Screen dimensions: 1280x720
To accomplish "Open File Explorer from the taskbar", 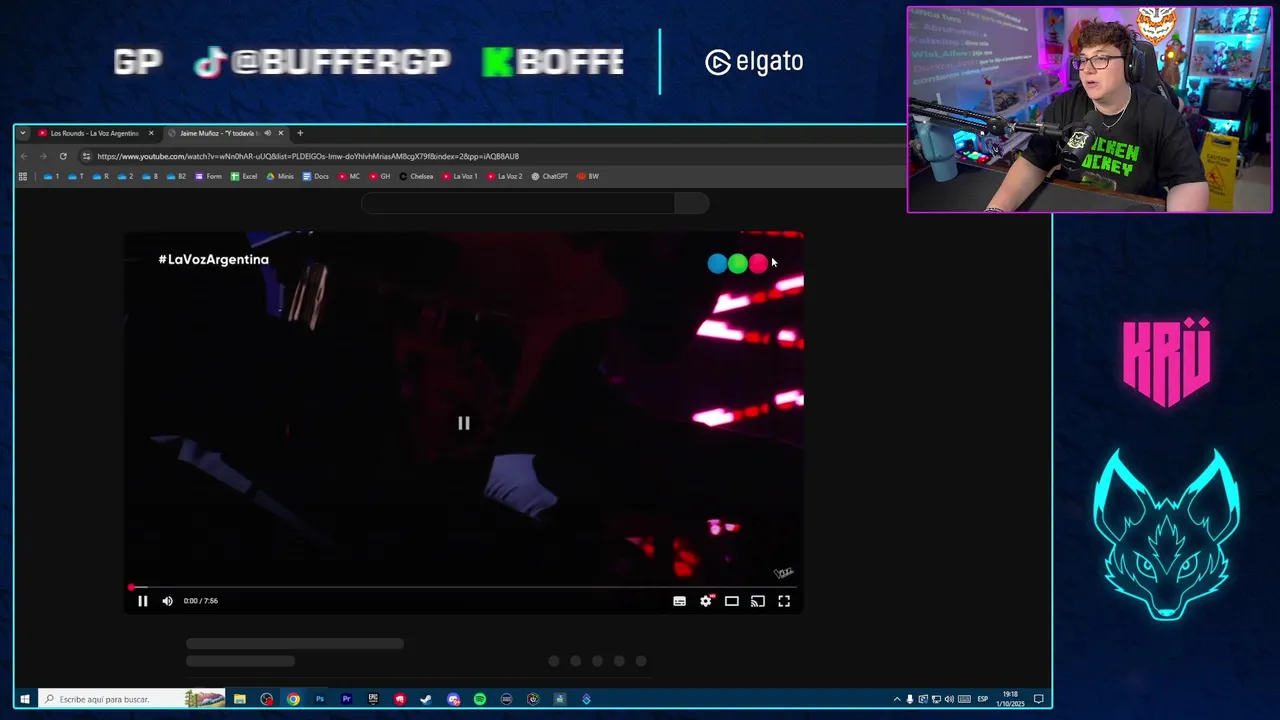I will 240,699.
